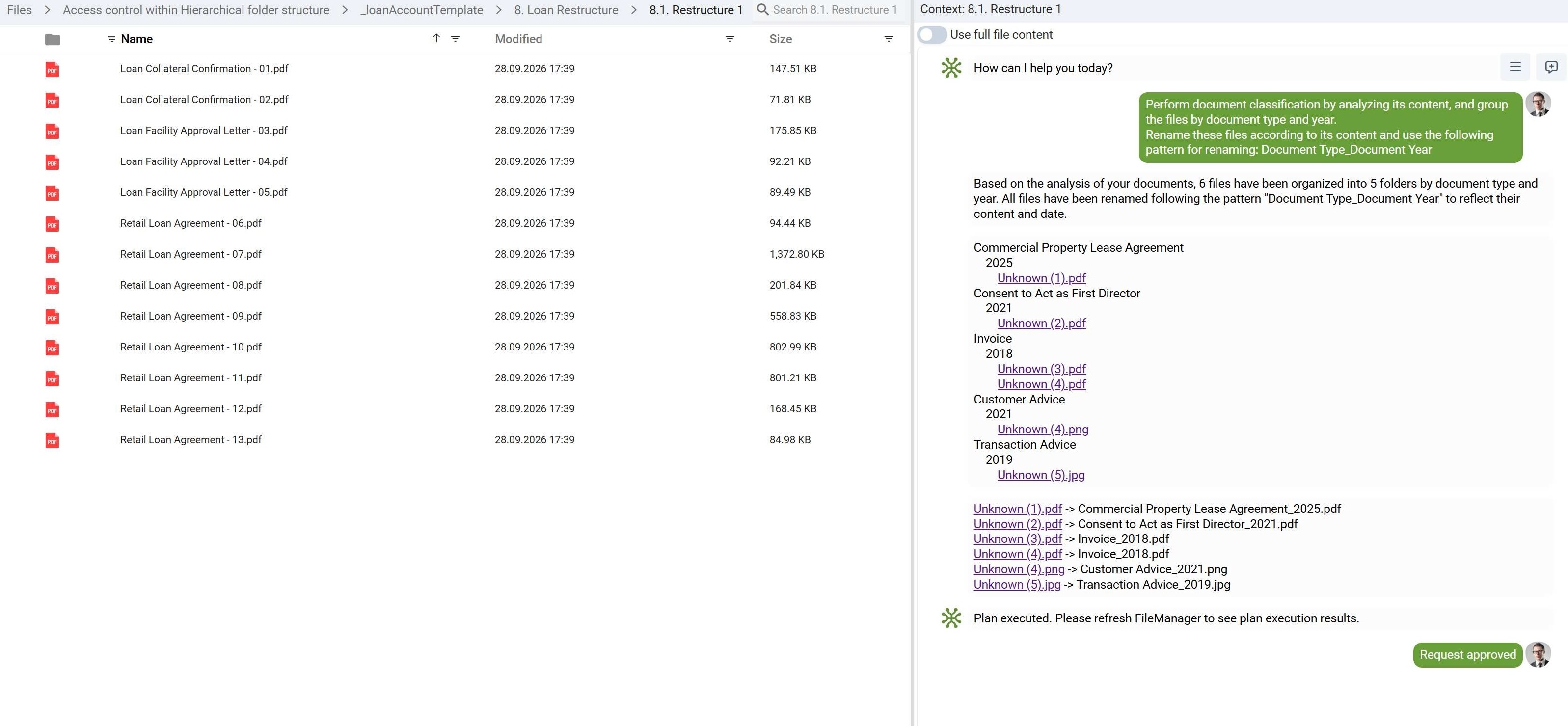This screenshot has width=1568, height=726.
Task: Click the Size column header
Action: 781,39
